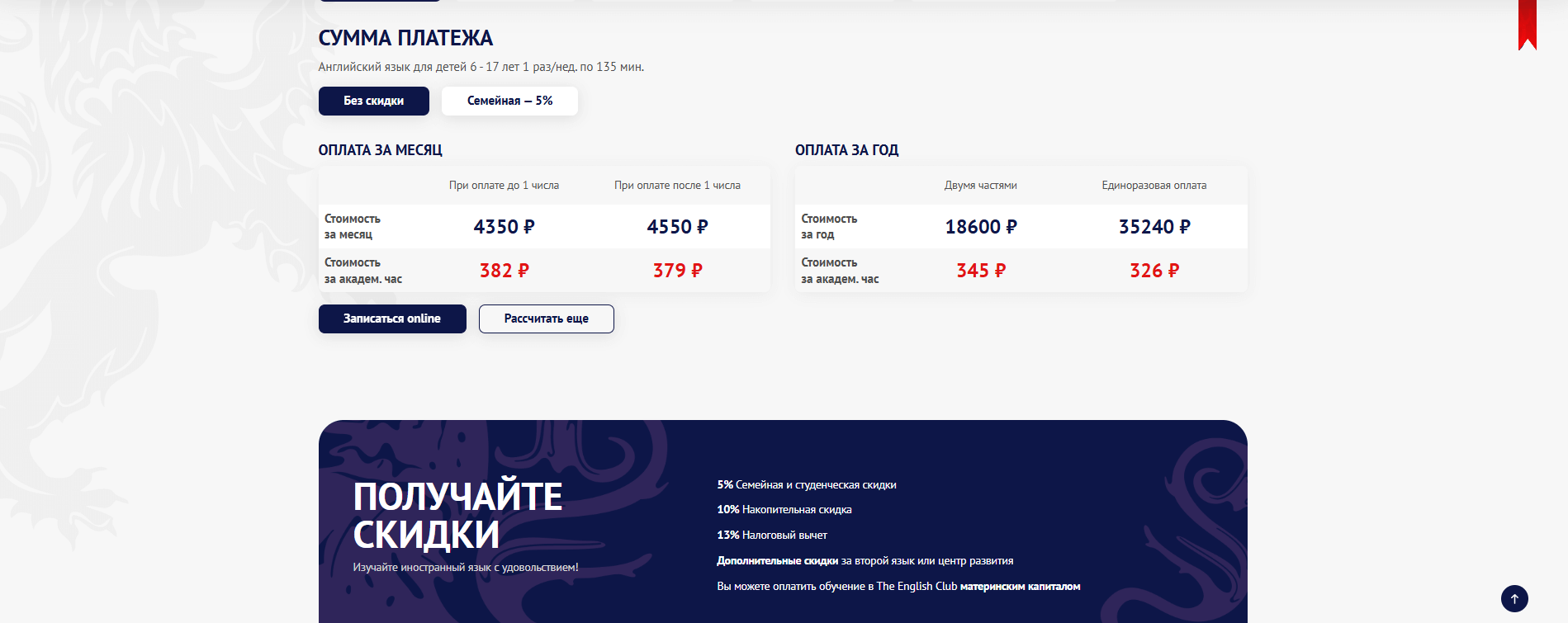Click the 345 ₽ red price figure
Image resolution: width=1568 pixels, height=623 pixels.
981,270
